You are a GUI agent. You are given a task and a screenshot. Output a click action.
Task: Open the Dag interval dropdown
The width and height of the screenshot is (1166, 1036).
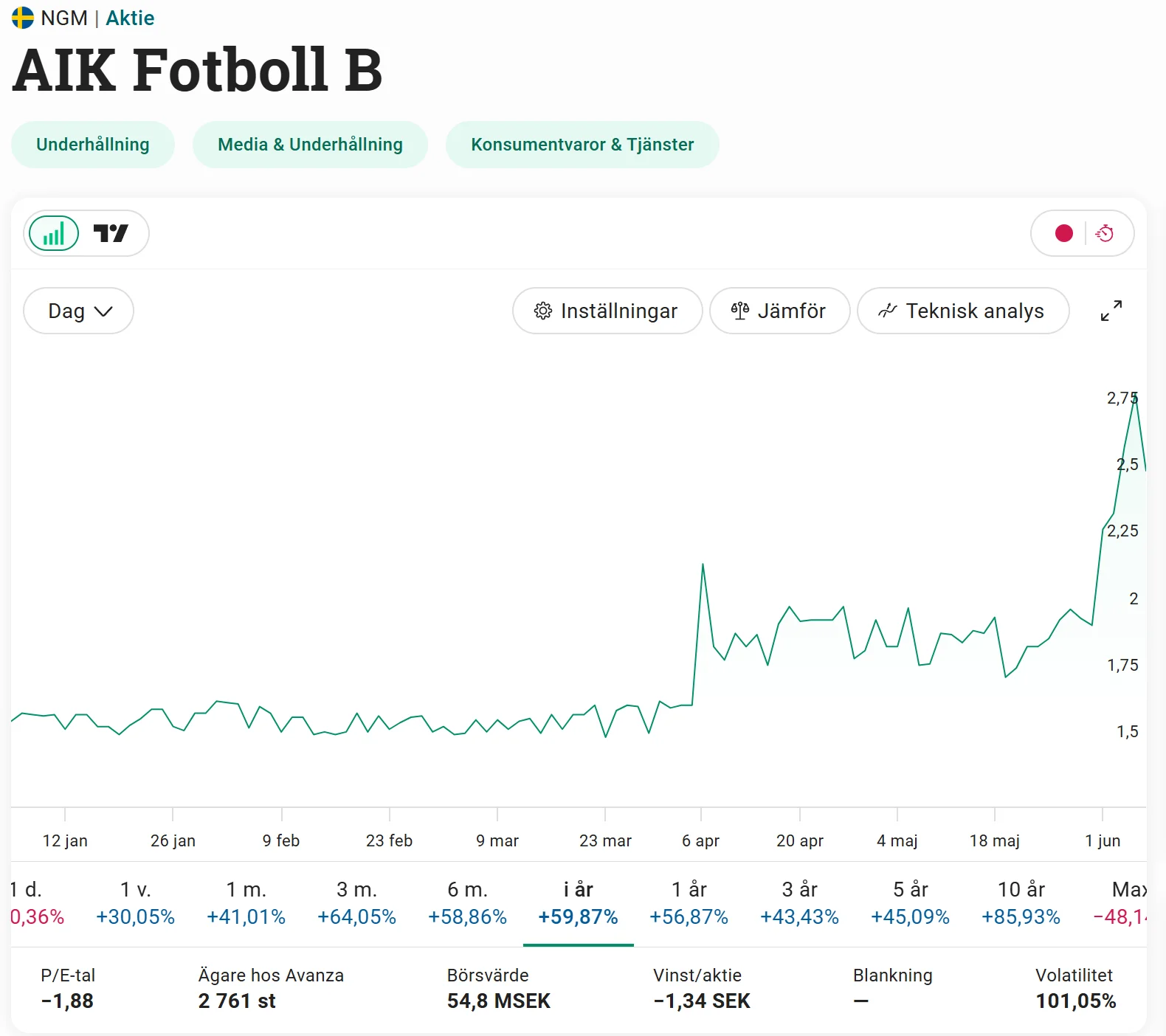[x=78, y=311]
